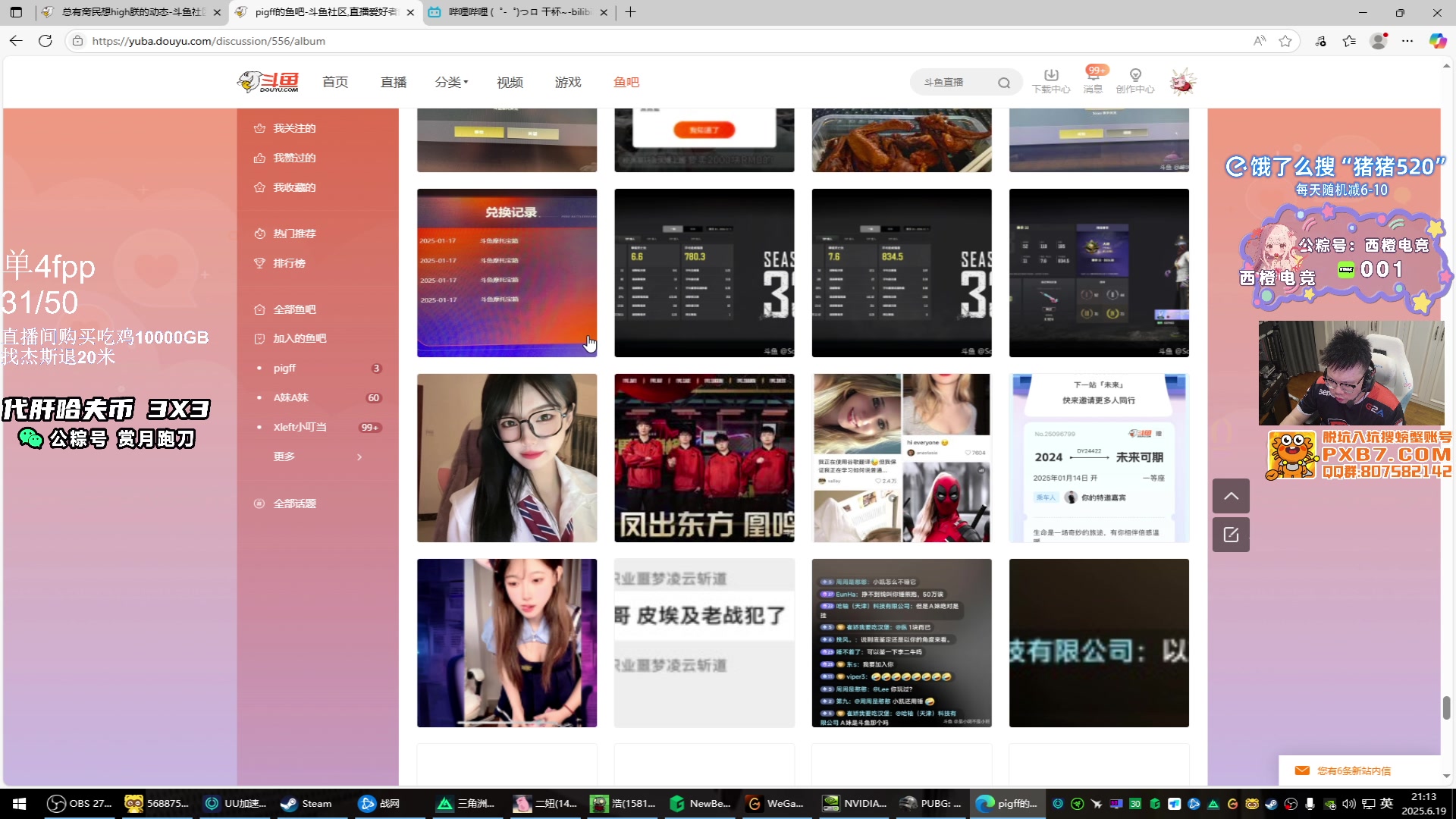Open the creator center icon
The height and width of the screenshot is (819, 1456).
(x=1134, y=81)
